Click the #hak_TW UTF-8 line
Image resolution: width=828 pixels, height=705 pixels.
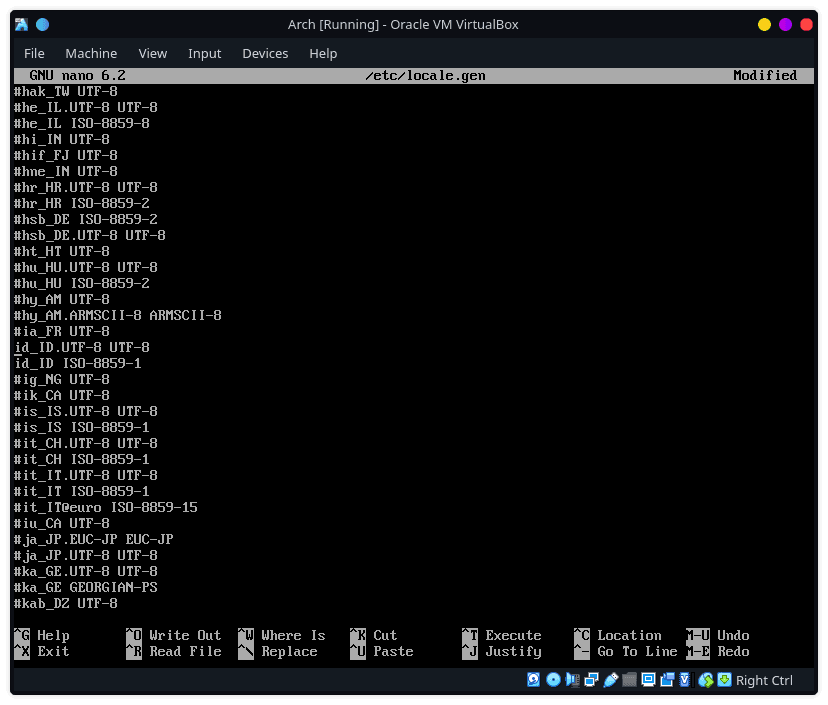(66, 92)
